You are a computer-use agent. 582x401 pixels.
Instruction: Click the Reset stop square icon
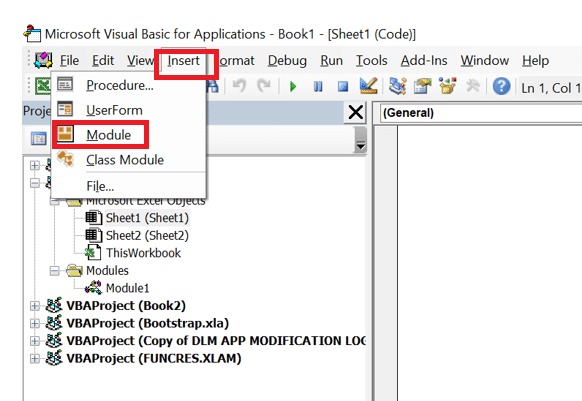(x=343, y=87)
